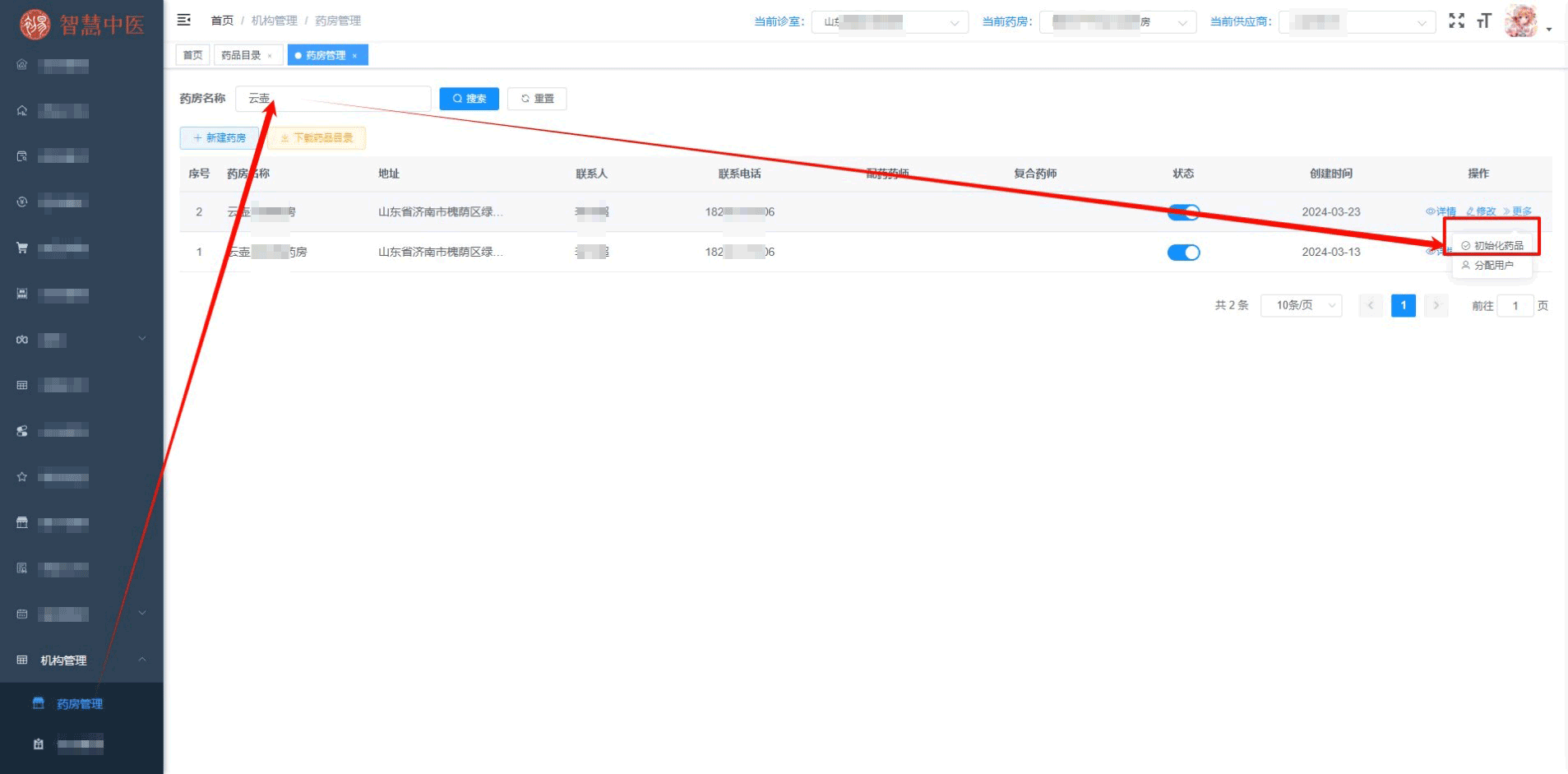The width and height of the screenshot is (1568, 774).
Task: Click the 搜索 search button
Action: (469, 99)
